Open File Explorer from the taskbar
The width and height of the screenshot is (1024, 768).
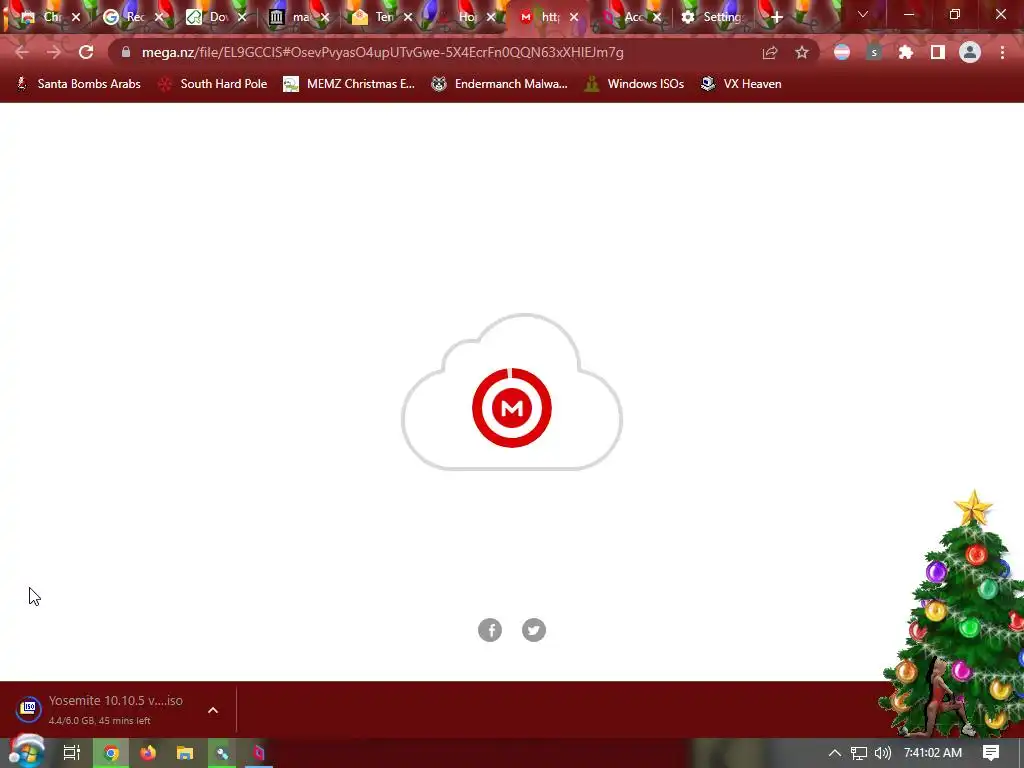[185, 753]
